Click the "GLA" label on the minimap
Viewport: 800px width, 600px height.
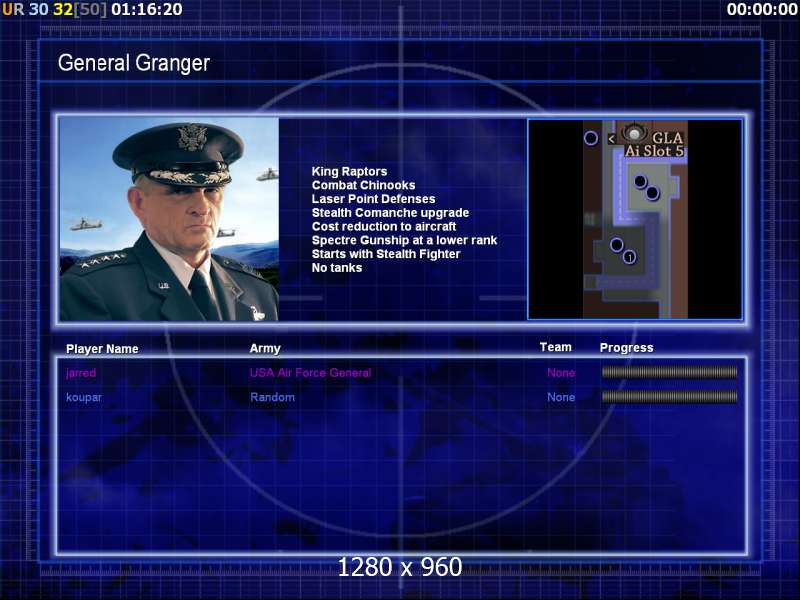(x=667, y=138)
